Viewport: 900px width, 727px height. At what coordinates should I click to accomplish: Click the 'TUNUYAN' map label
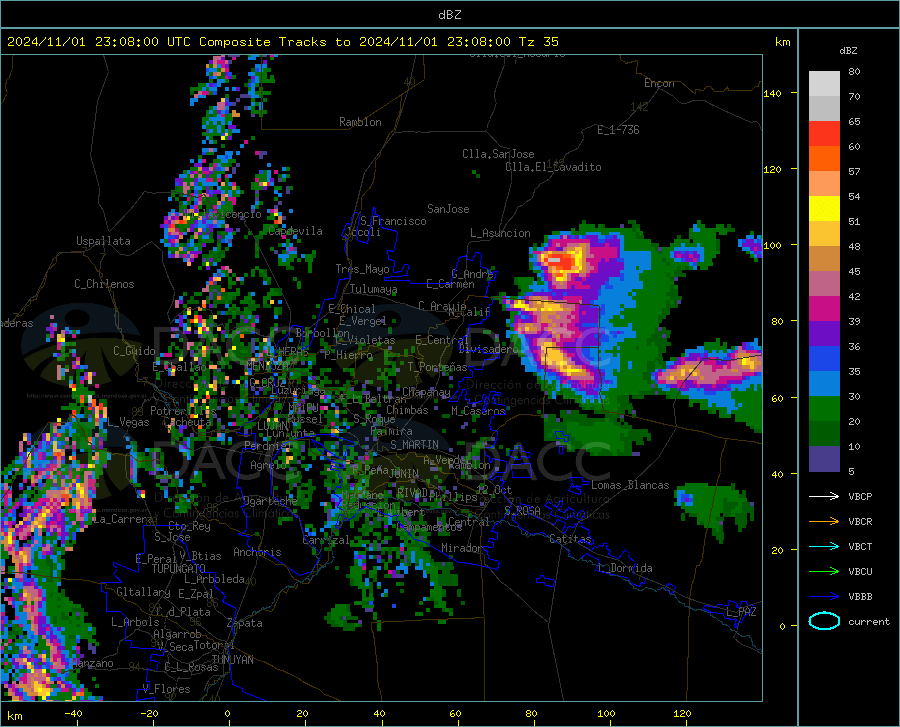click(232, 660)
